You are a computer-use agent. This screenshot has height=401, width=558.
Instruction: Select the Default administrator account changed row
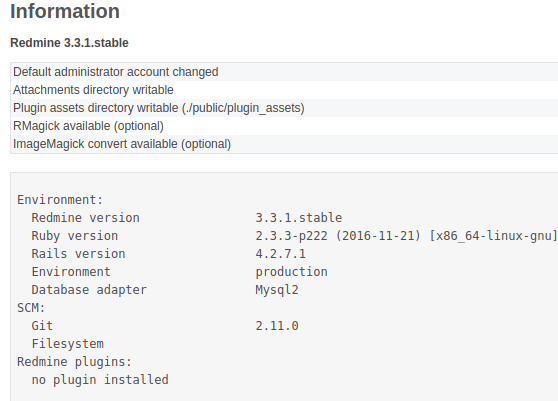pos(284,72)
